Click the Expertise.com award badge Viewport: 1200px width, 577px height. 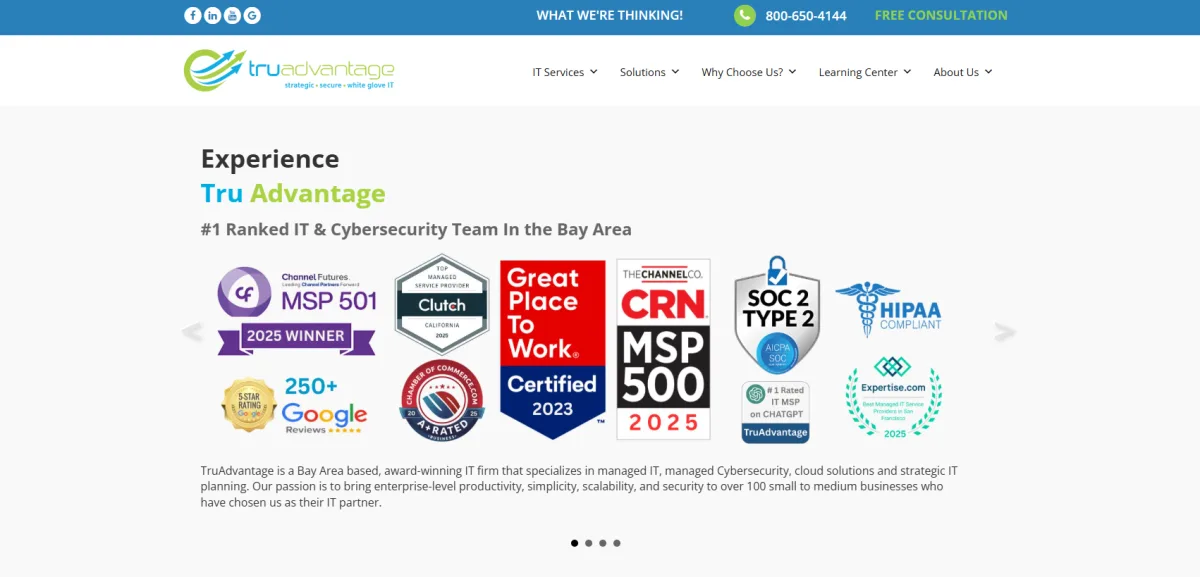tap(894, 397)
